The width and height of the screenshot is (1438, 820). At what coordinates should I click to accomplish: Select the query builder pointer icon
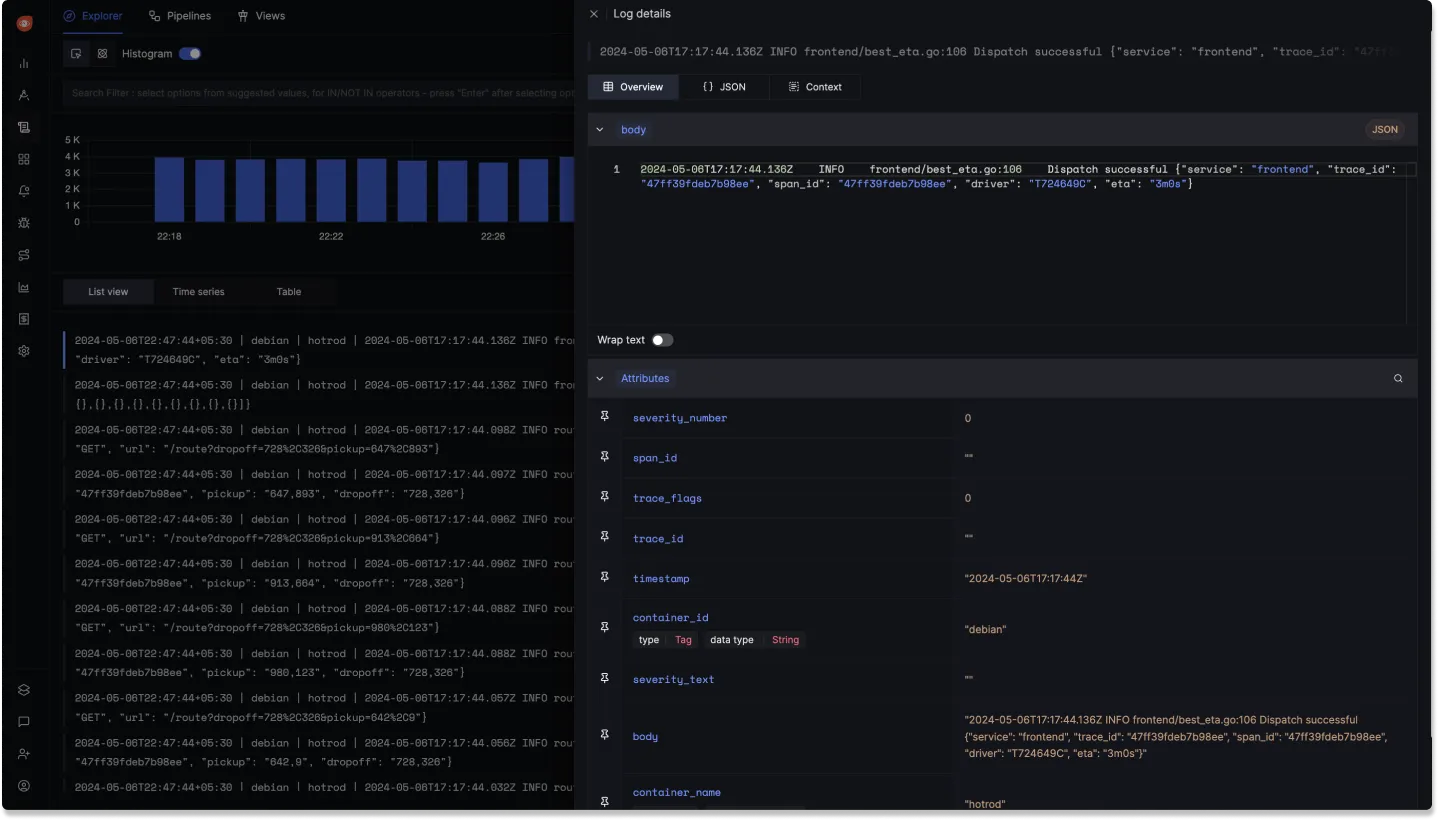point(76,54)
